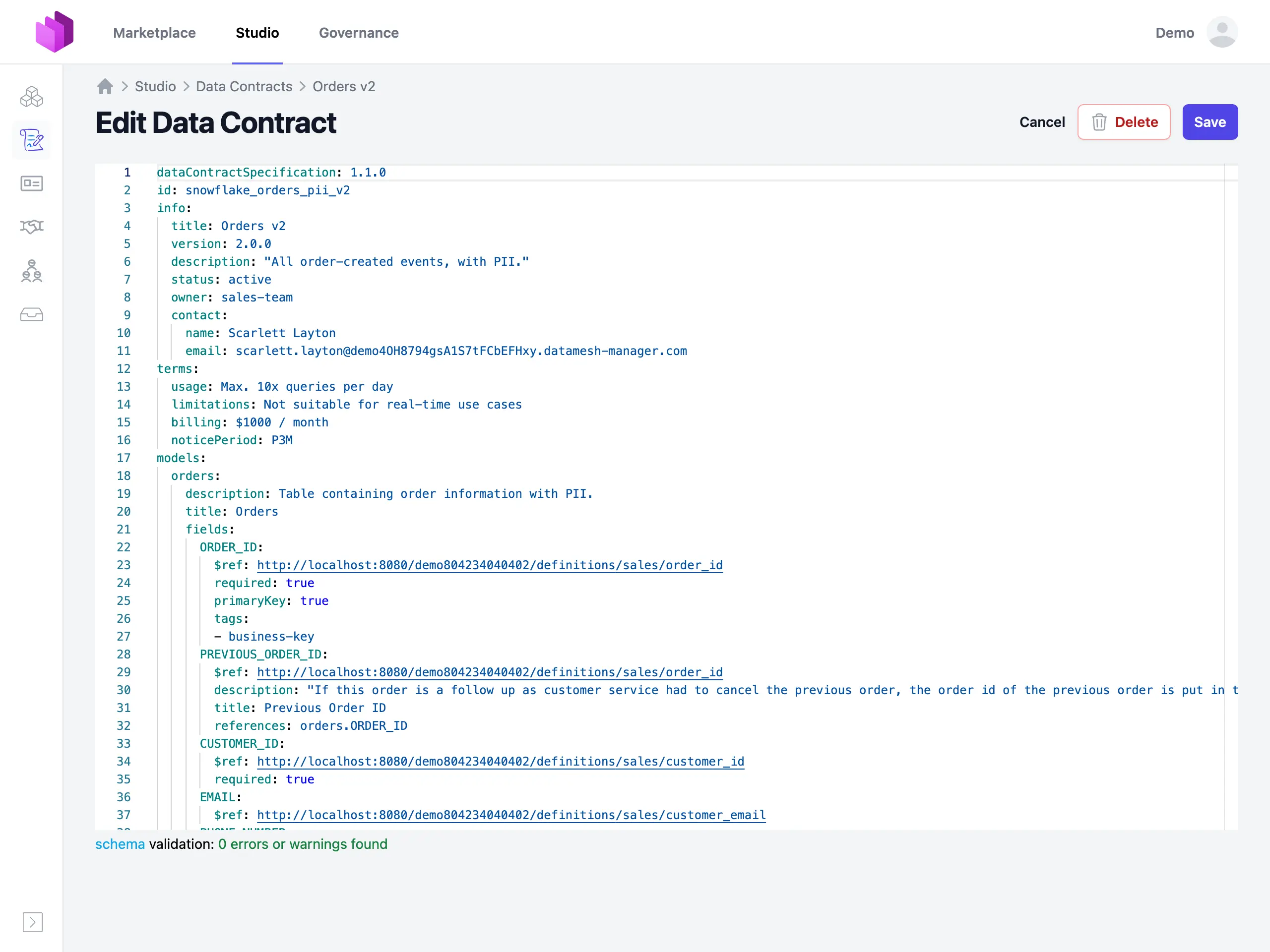This screenshot has height=952, width=1270.
Task: Open the ID card sidebar icon
Action: coord(32,183)
